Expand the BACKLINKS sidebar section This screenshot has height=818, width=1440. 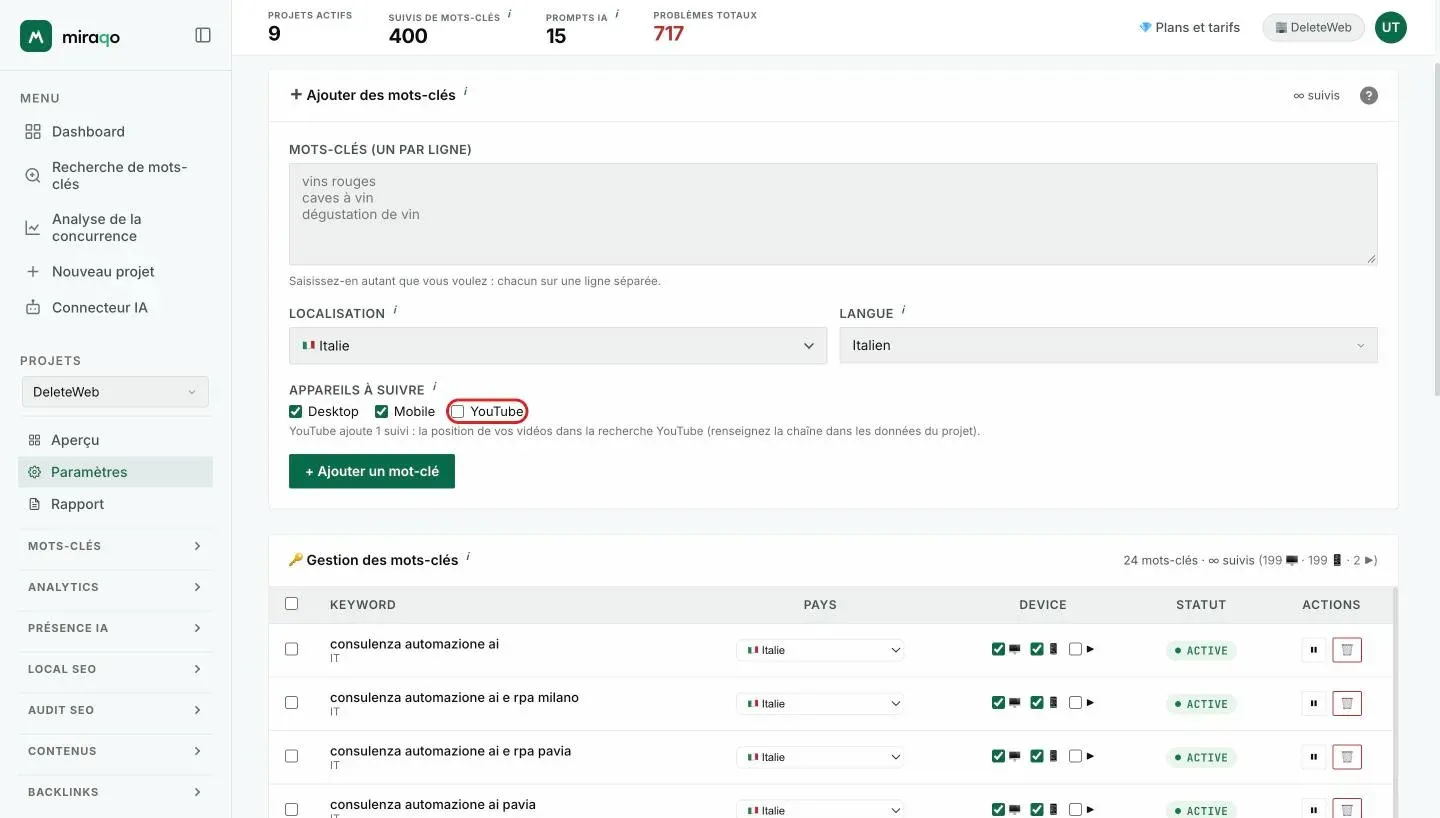pos(115,792)
